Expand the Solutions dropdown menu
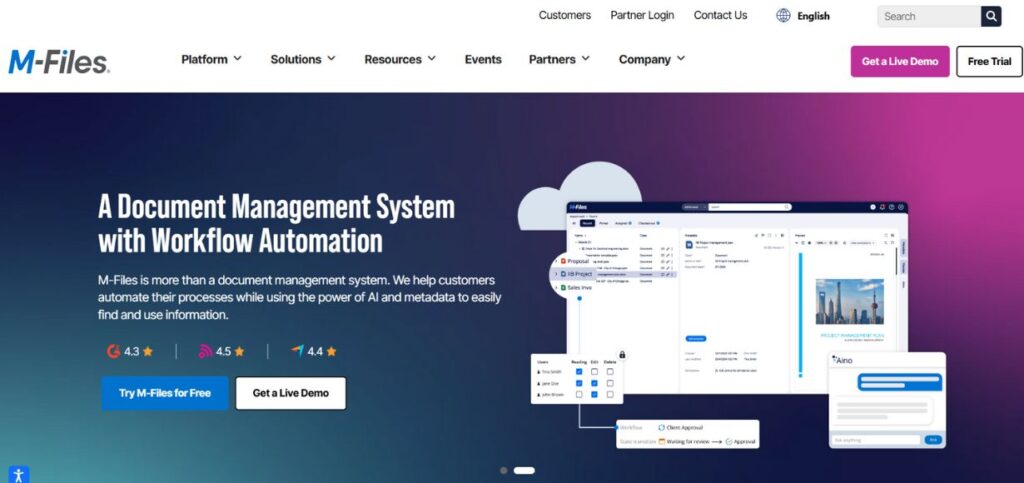 [302, 59]
